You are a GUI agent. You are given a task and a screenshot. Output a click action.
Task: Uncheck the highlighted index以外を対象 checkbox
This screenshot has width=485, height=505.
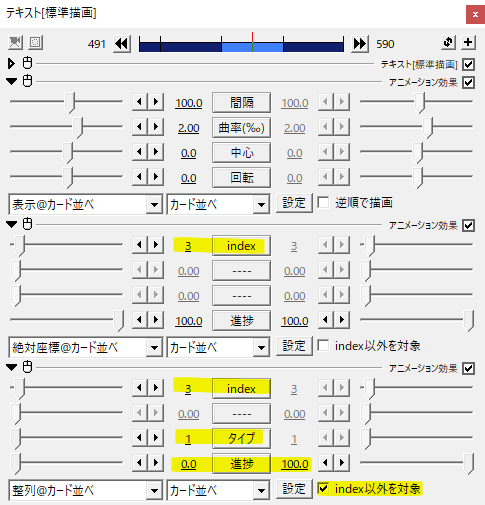323,489
